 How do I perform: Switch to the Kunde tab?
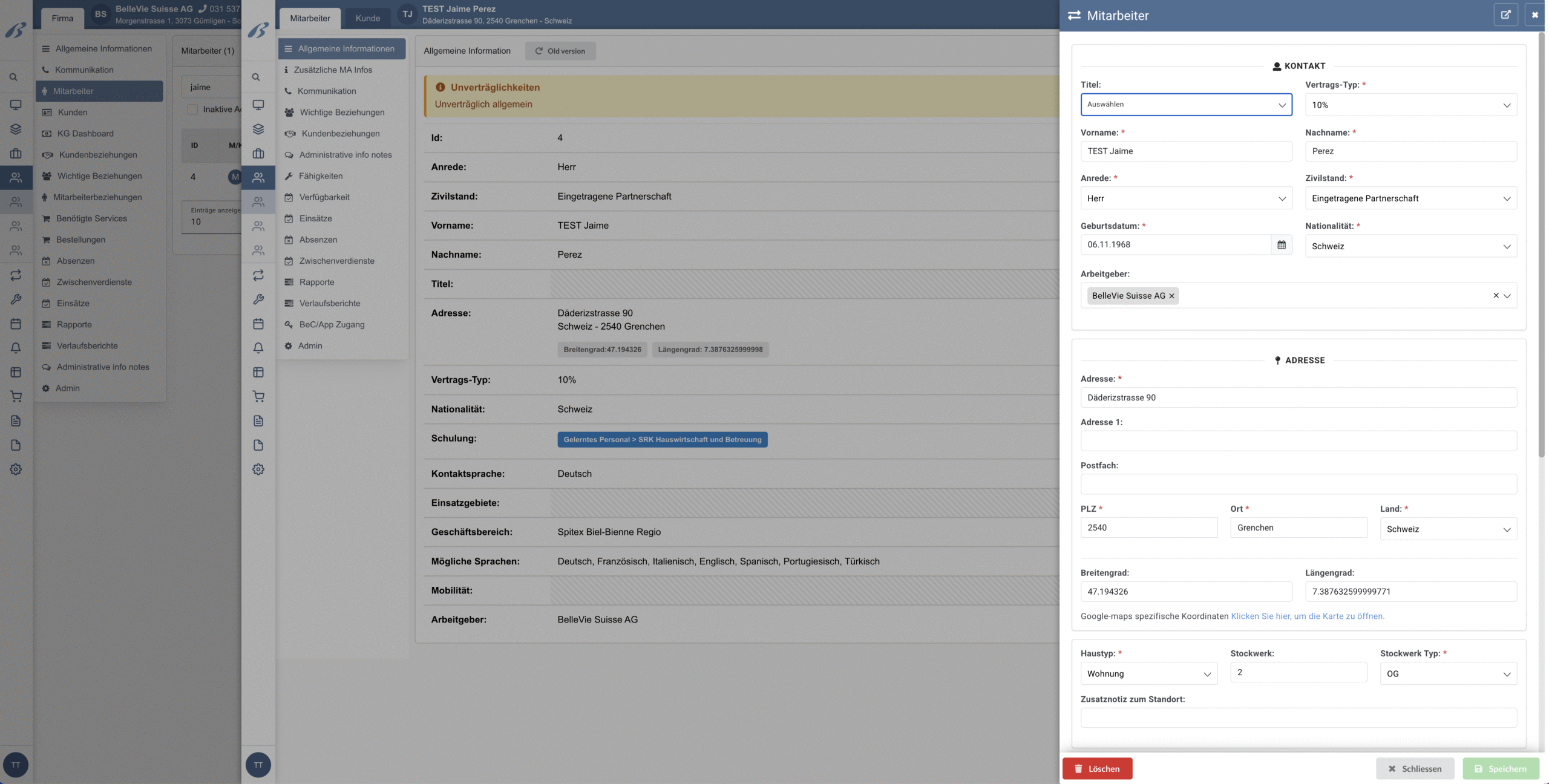click(368, 18)
